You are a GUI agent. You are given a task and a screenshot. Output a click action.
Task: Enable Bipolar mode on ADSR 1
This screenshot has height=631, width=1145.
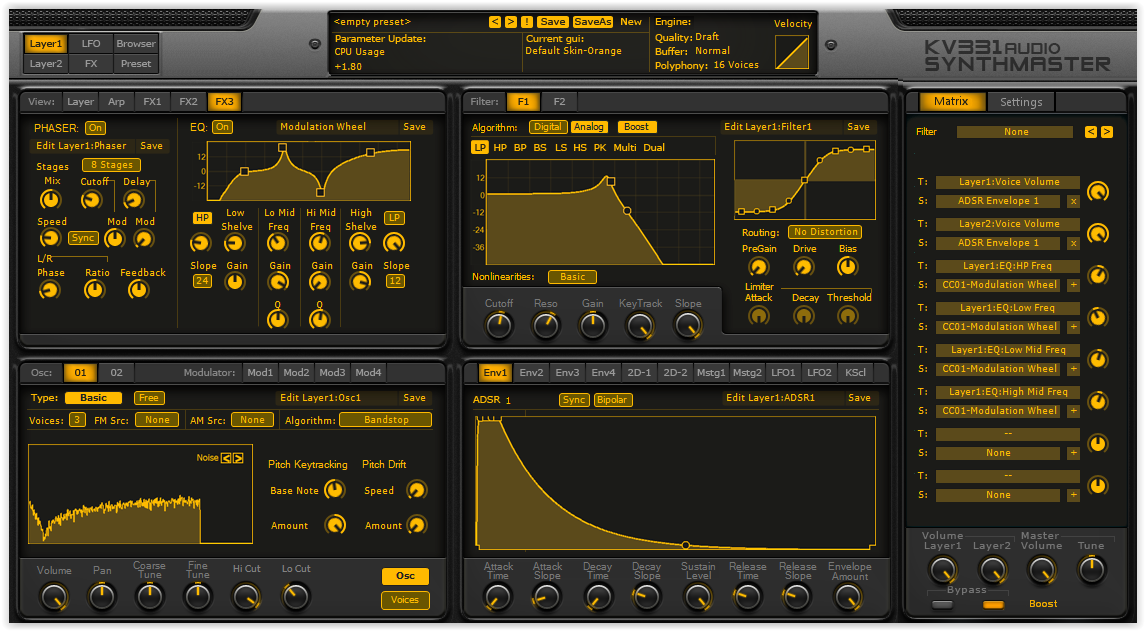(613, 399)
